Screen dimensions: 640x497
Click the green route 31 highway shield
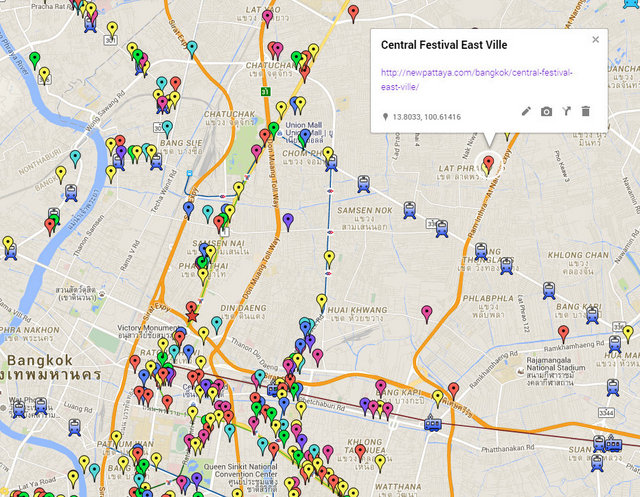266,92
